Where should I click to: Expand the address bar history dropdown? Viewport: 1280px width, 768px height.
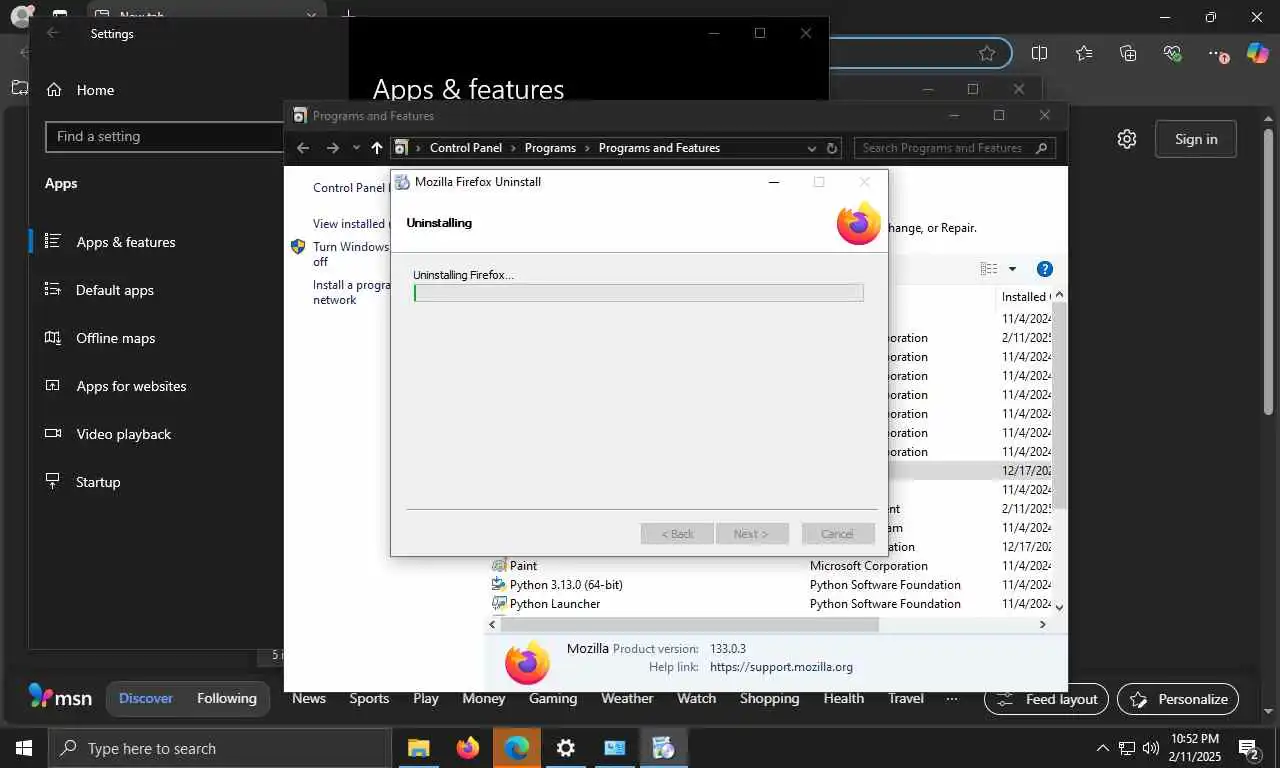(x=811, y=148)
